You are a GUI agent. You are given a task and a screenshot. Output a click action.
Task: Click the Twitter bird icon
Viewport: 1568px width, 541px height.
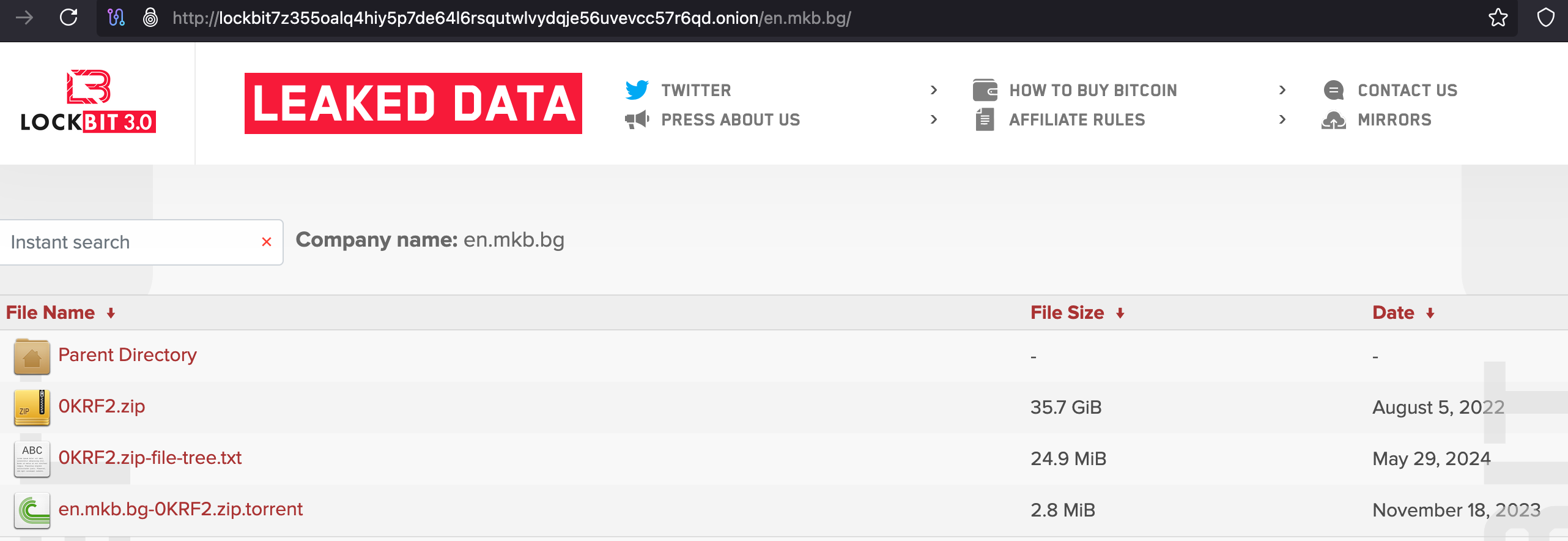(x=637, y=90)
